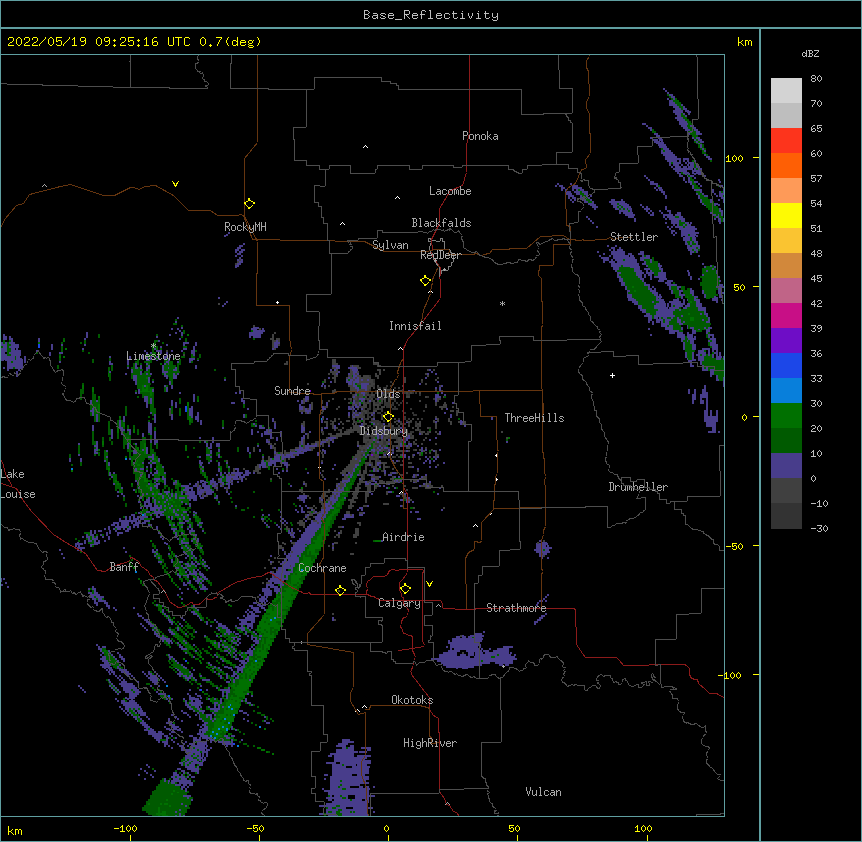Screen dimensions: 862x842
Task: Click the Sylvan label
Action: click(390, 245)
